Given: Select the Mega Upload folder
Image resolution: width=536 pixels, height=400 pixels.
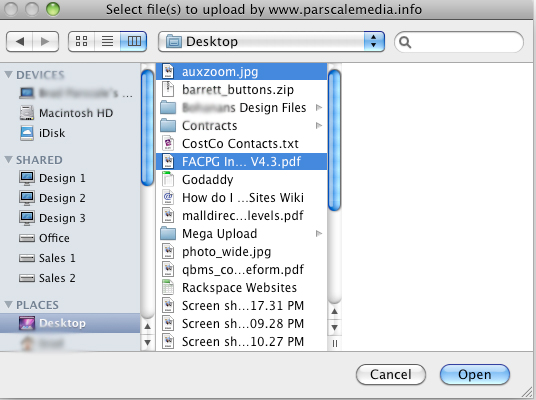Looking at the screenshot, I should (x=241, y=234).
